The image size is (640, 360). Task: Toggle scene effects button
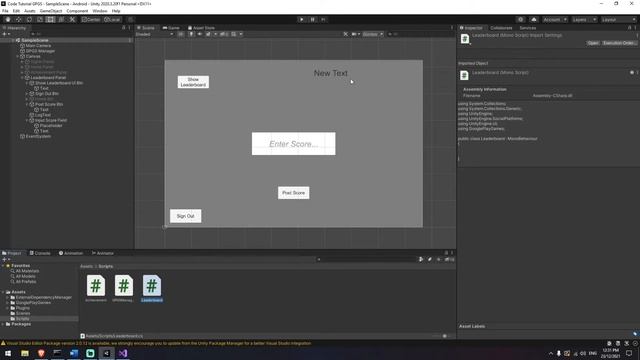pyautogui.click(x=208, y=34)
